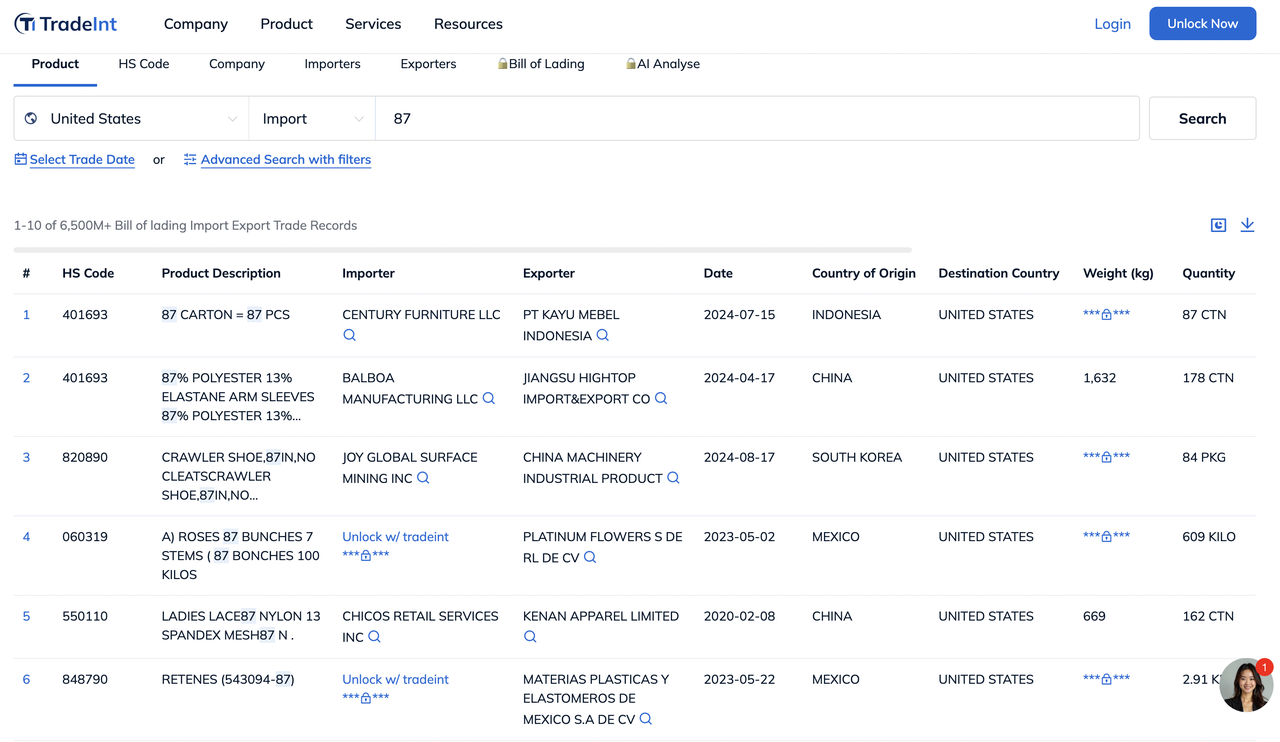Click the locked weight icon in the INDONESIA row
Viewport: 1280px width, 742px height.
point(1106,315)
